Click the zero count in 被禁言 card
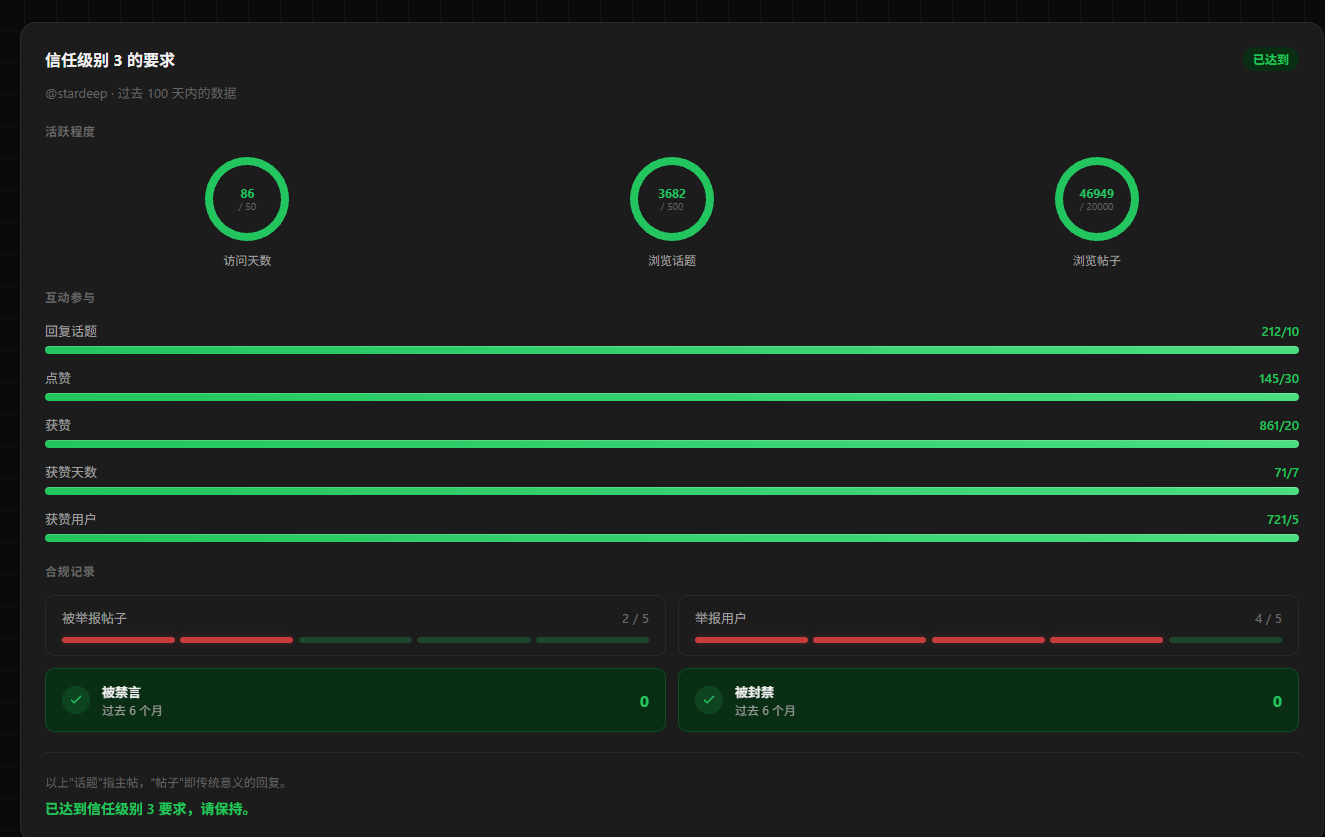The height and width of the screenshot is (837, 1325). 644,702
